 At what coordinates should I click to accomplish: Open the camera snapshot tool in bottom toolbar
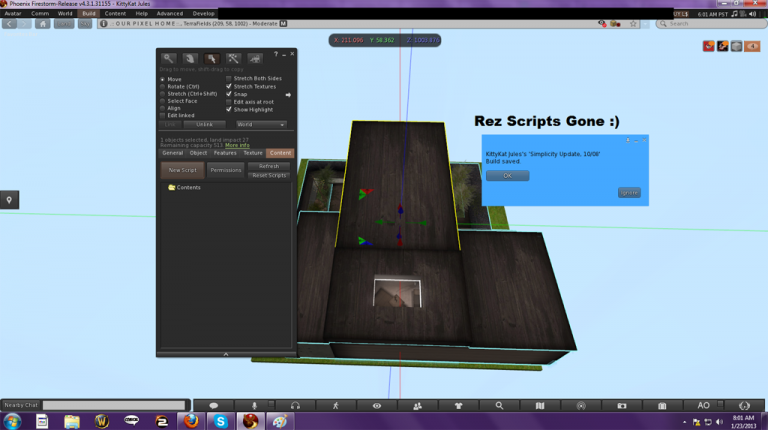pyautogui.click(x=622, y=406)
